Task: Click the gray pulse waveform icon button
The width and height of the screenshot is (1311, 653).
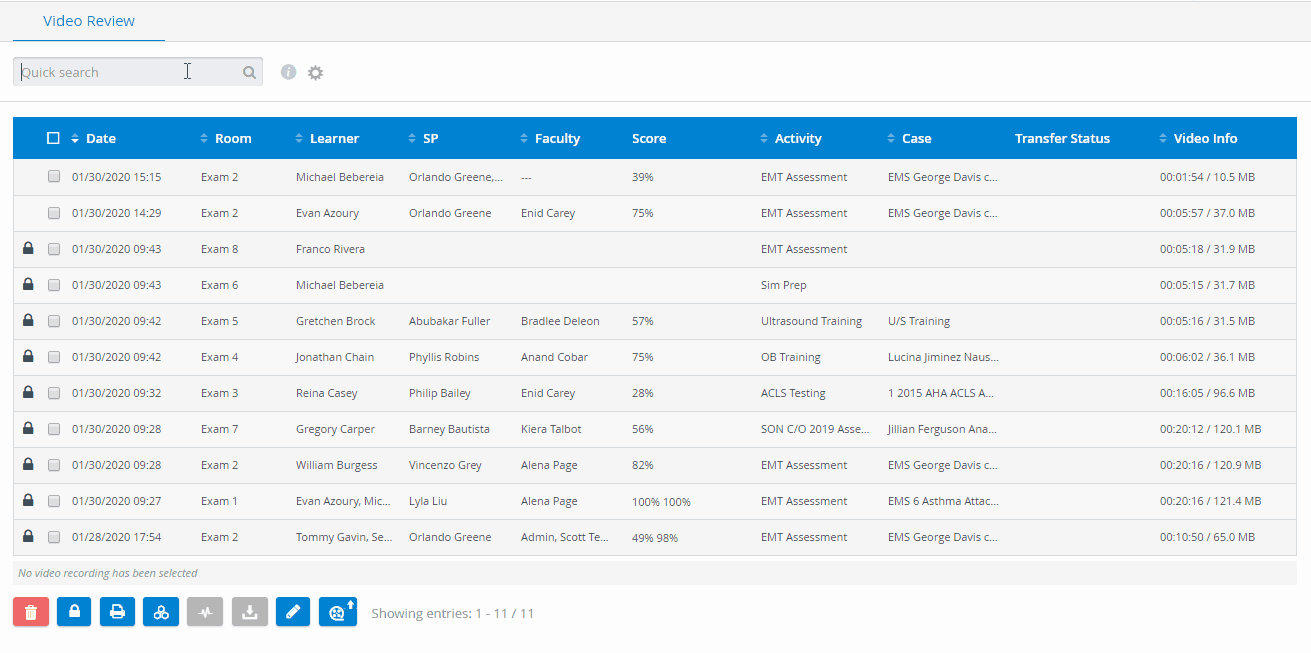Action: [205, 612]
